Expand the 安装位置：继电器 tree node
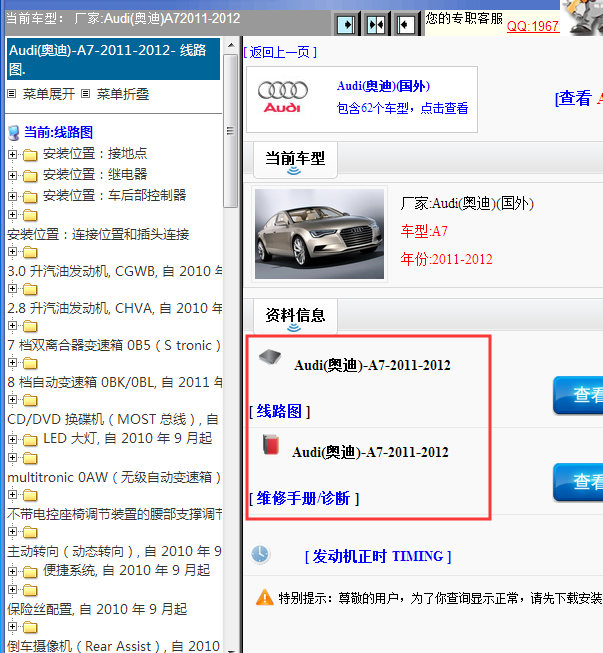Image resolution: width=603 pixels, height=653 pixels. coord(12,175)
